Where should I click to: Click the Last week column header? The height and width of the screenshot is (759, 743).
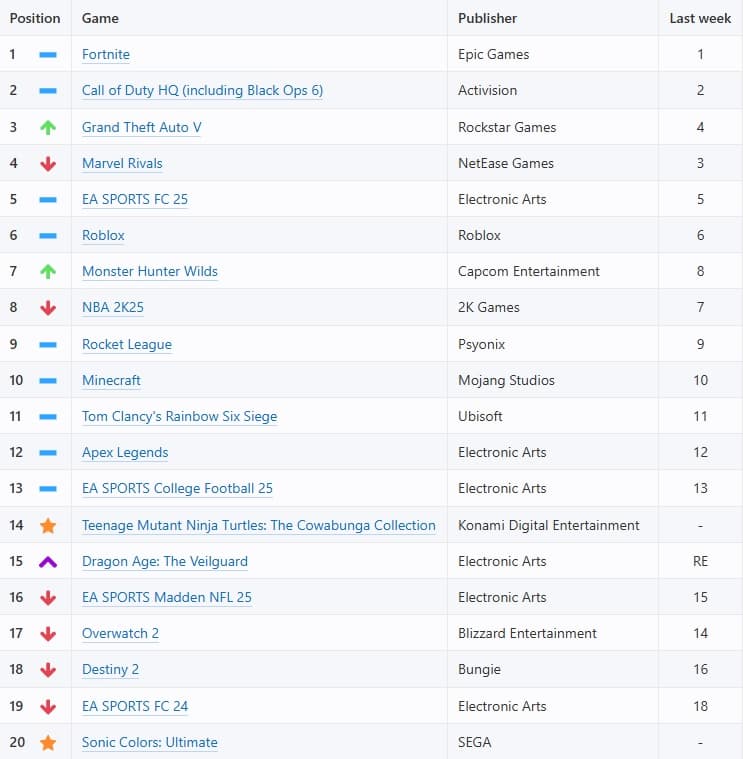pyautogui.click(x=700, y=18)
